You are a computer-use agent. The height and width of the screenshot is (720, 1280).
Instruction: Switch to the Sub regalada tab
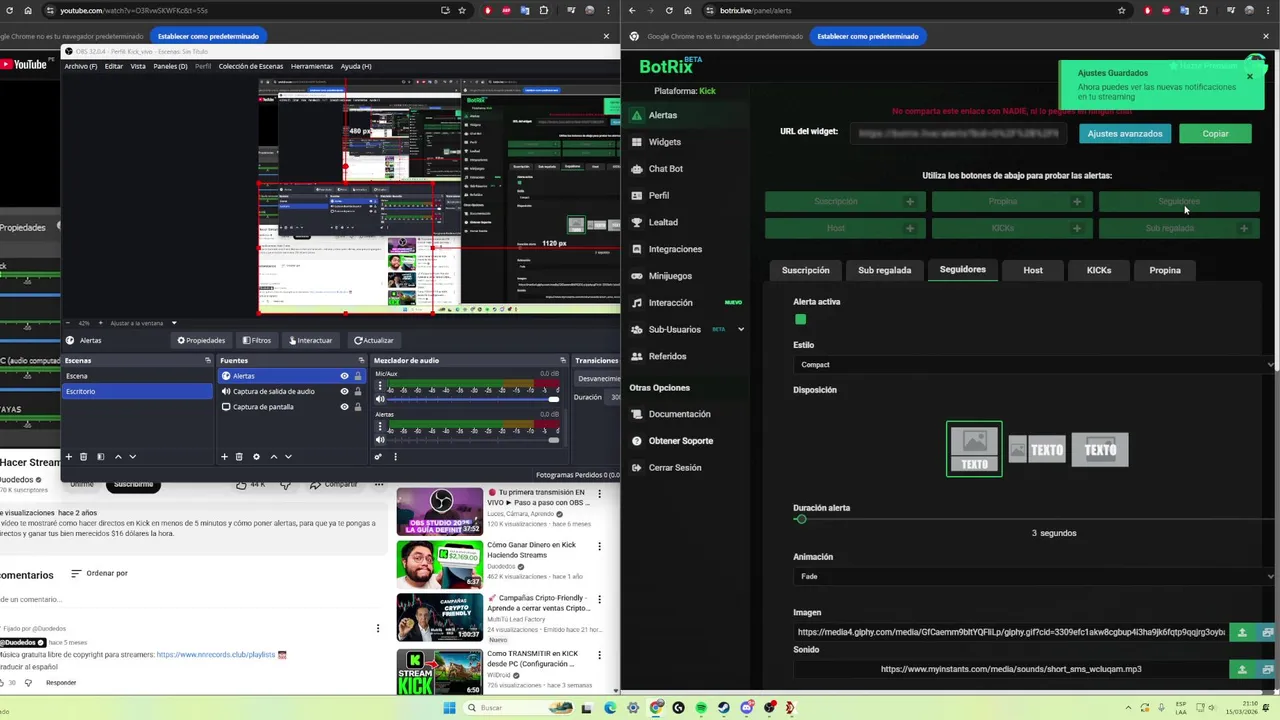point(884,270)
